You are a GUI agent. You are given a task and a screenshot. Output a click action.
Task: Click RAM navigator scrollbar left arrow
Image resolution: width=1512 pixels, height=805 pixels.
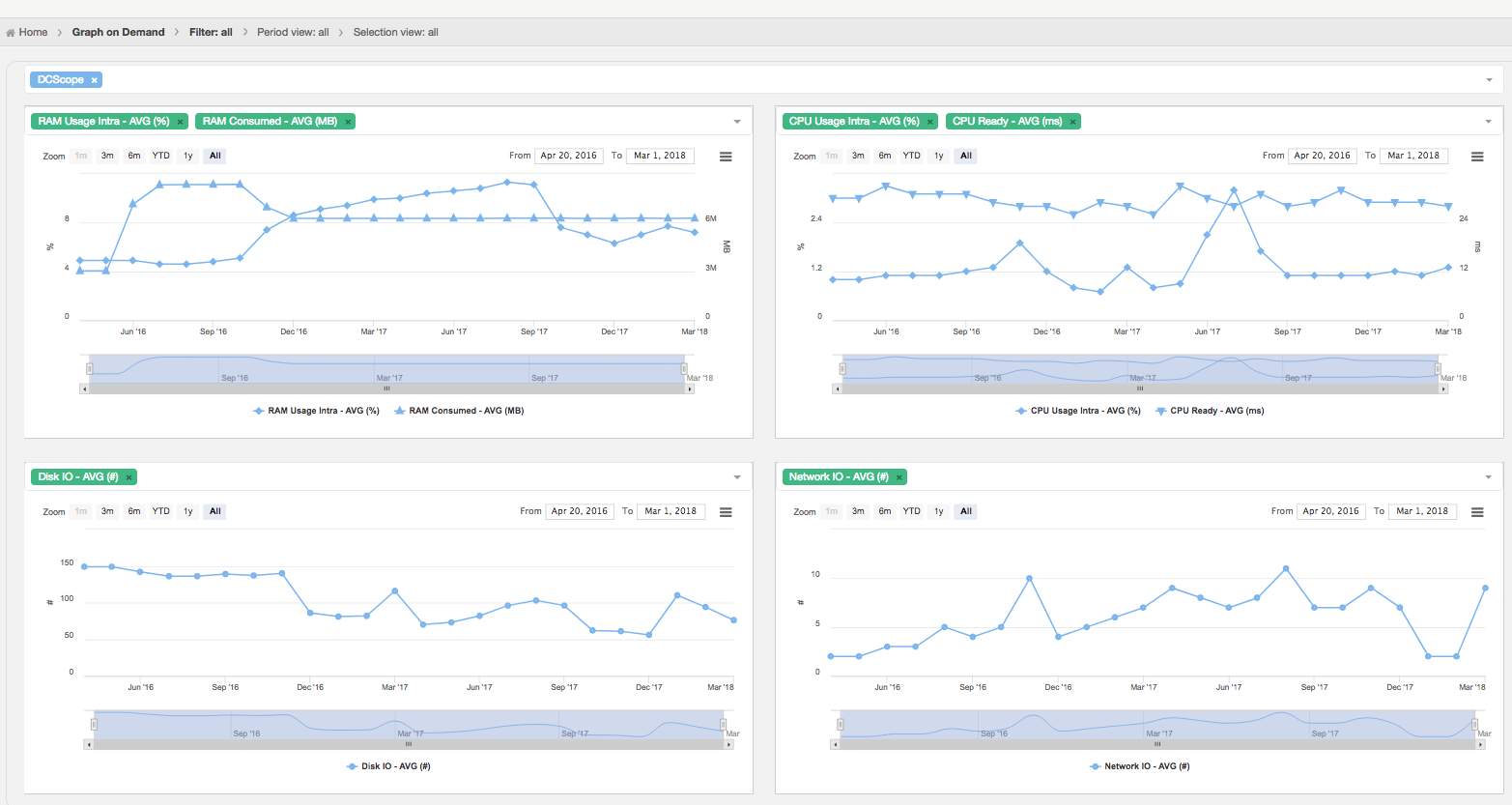(85, 388)
